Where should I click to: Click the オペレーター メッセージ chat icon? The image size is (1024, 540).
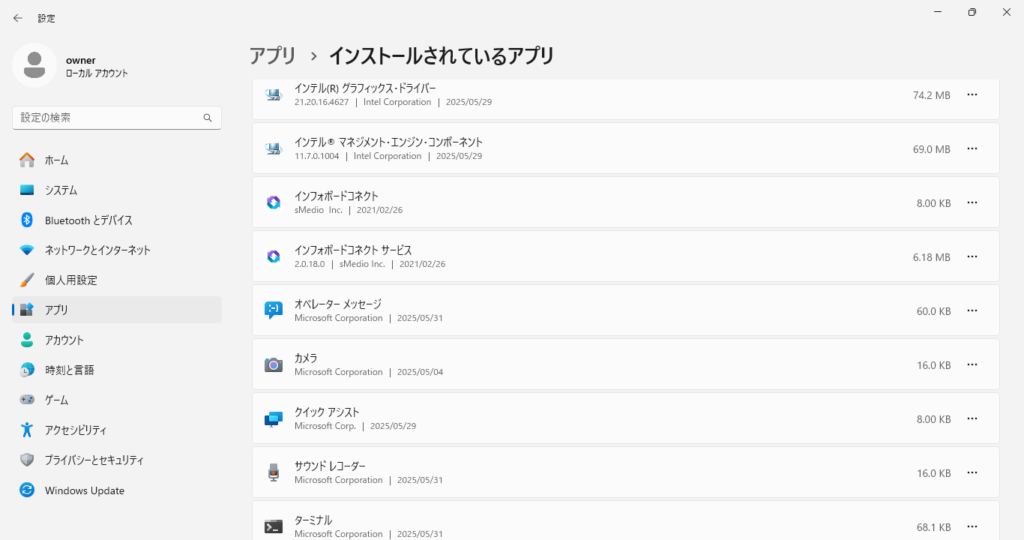(274, 310)
